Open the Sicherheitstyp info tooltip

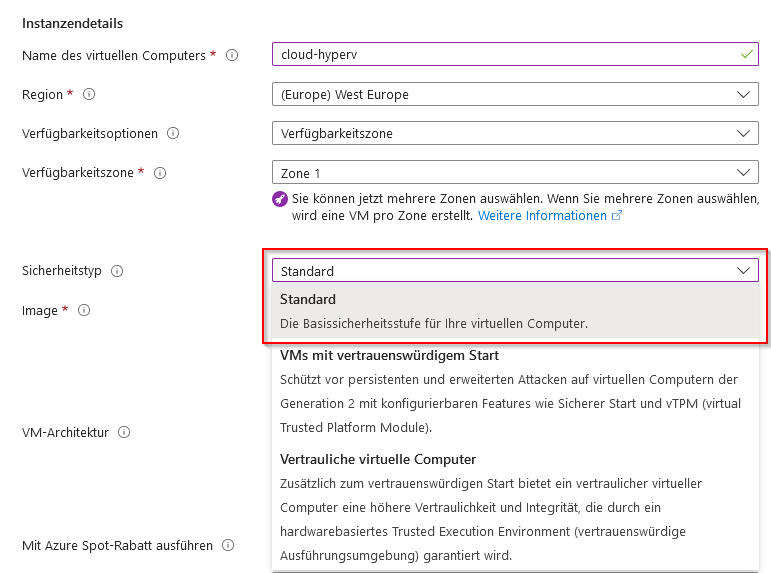coord(117,271)
